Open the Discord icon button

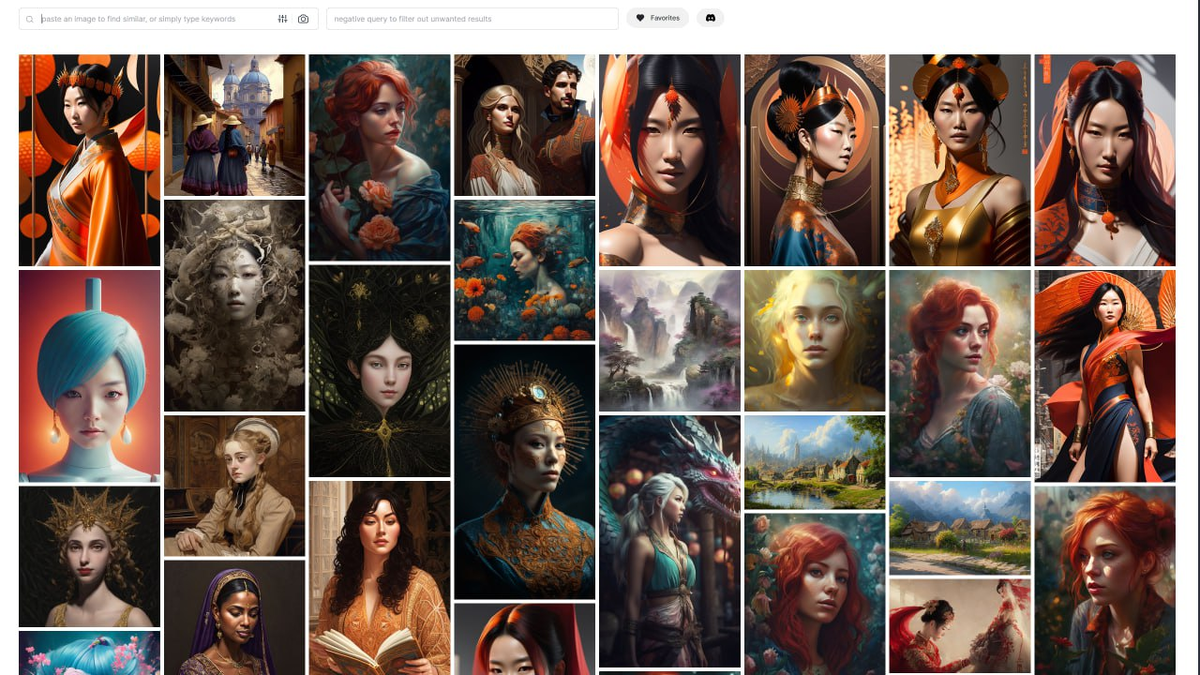[x=710, y=18]
